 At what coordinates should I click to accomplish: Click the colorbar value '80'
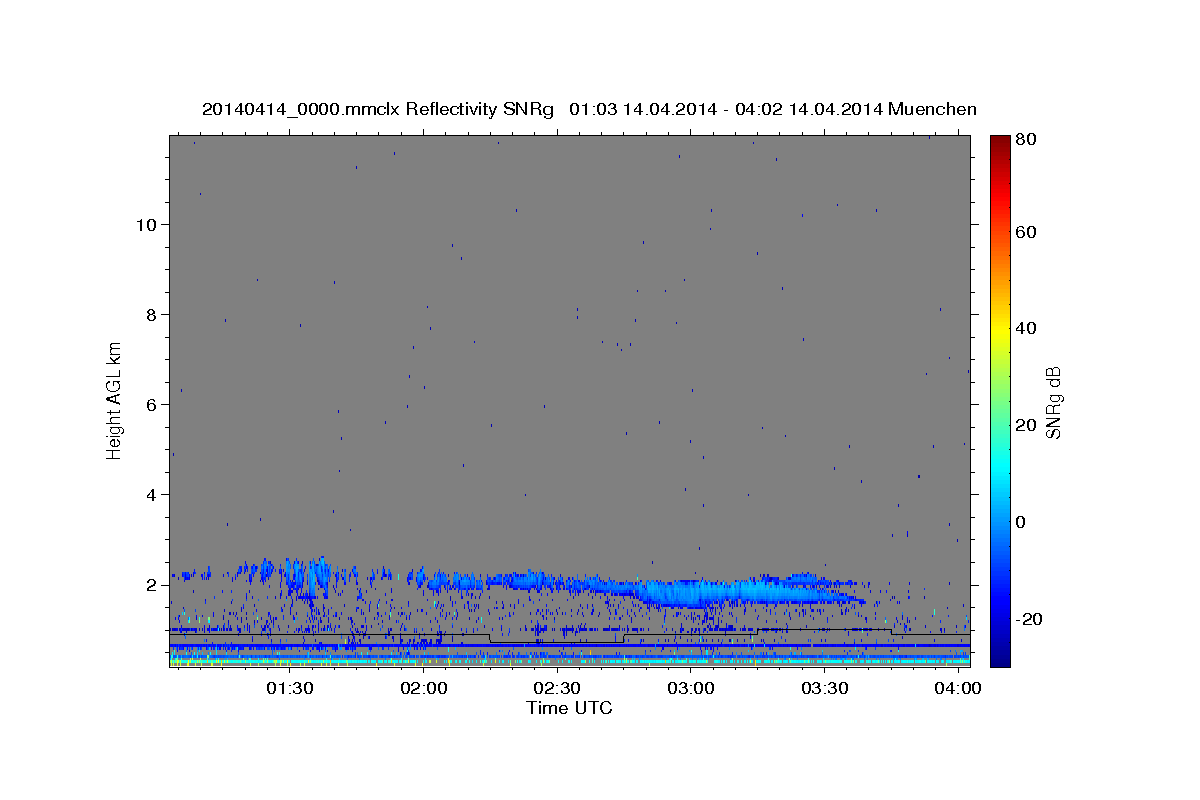click(1027, 141)
